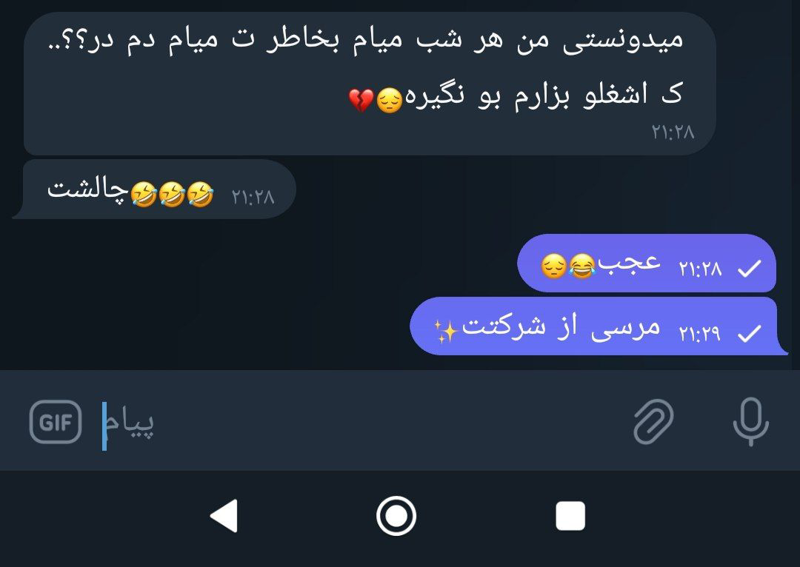
Task: Tap the Android back navigation triangle
Action: pos(224,515)
